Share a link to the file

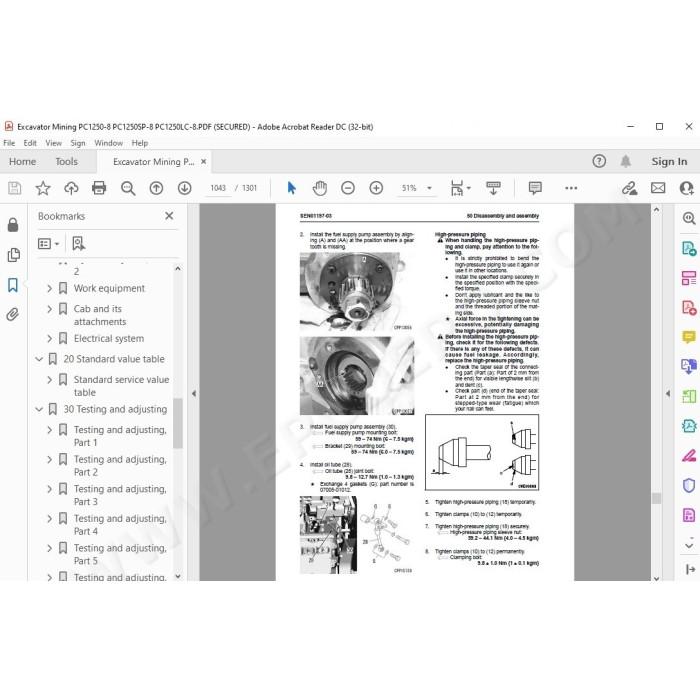629,188
